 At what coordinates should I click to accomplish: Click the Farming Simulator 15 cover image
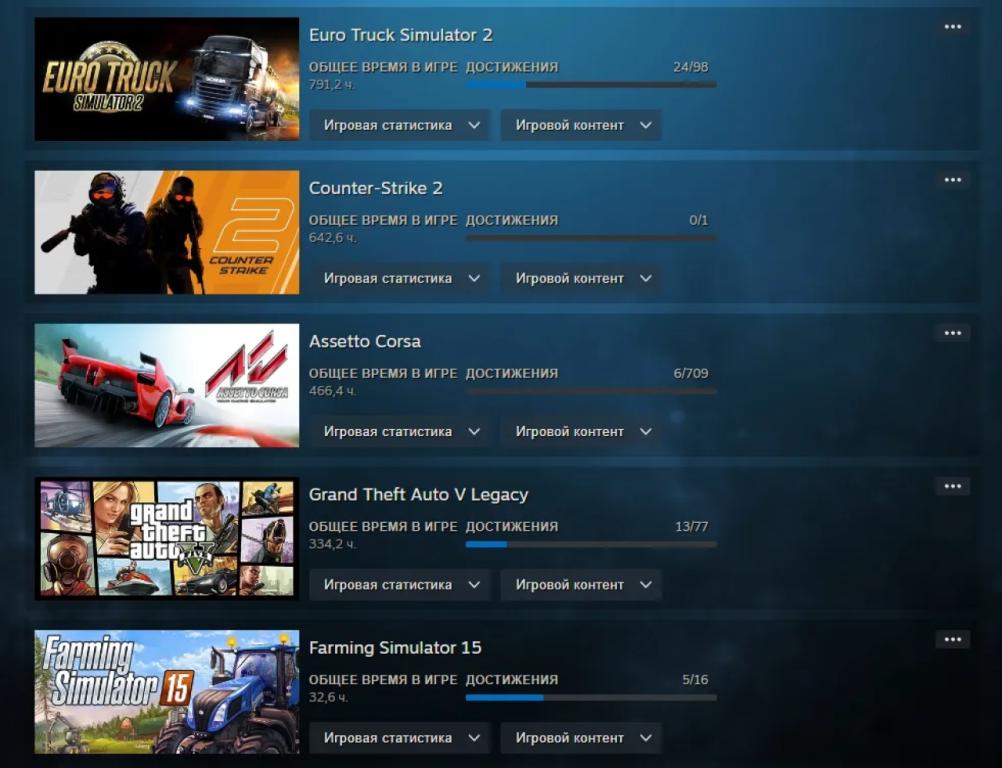pos(166,692)
